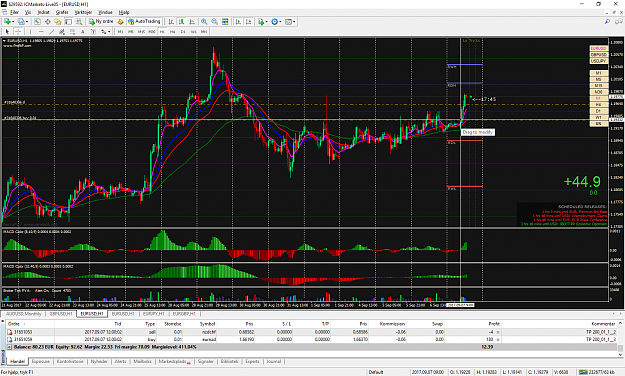The width and height of the screenshot is (625, 376).
Task: Switch to line chart icon
Action: pyautogui.click(x=192, y=22)
